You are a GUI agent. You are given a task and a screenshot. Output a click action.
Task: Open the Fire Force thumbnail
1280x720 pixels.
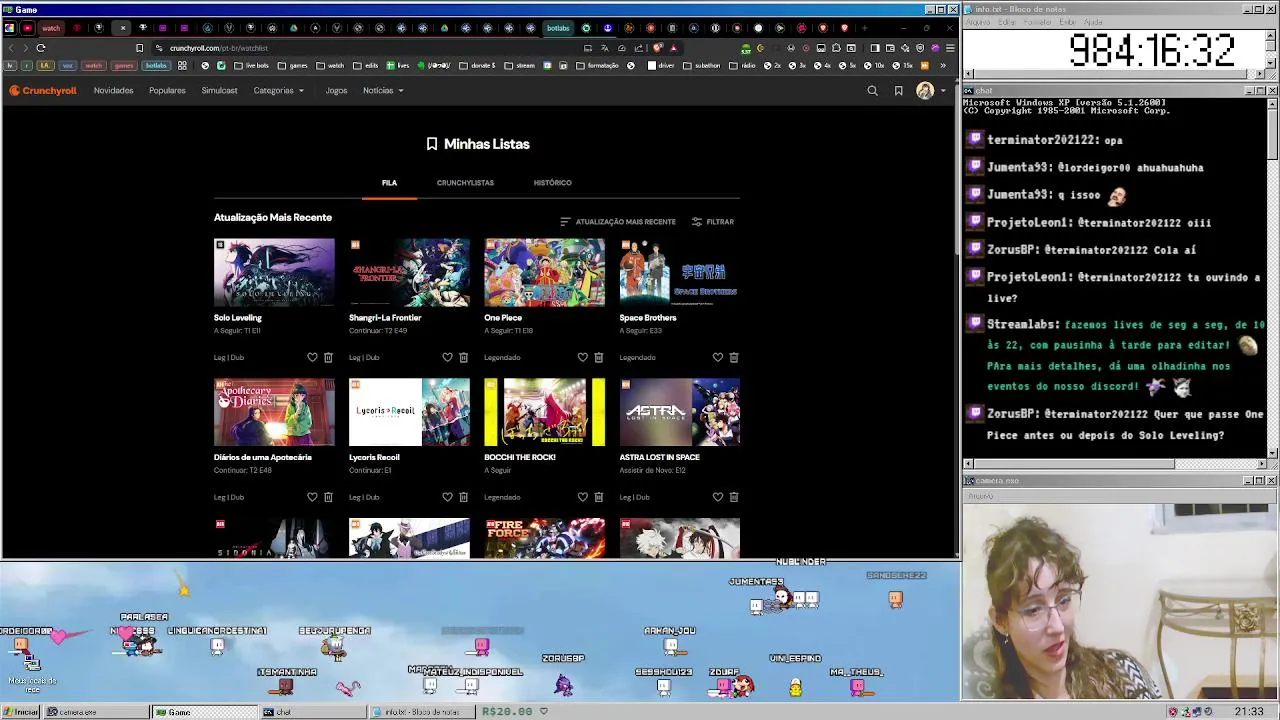pyautogui.click(x=544, y=538)
